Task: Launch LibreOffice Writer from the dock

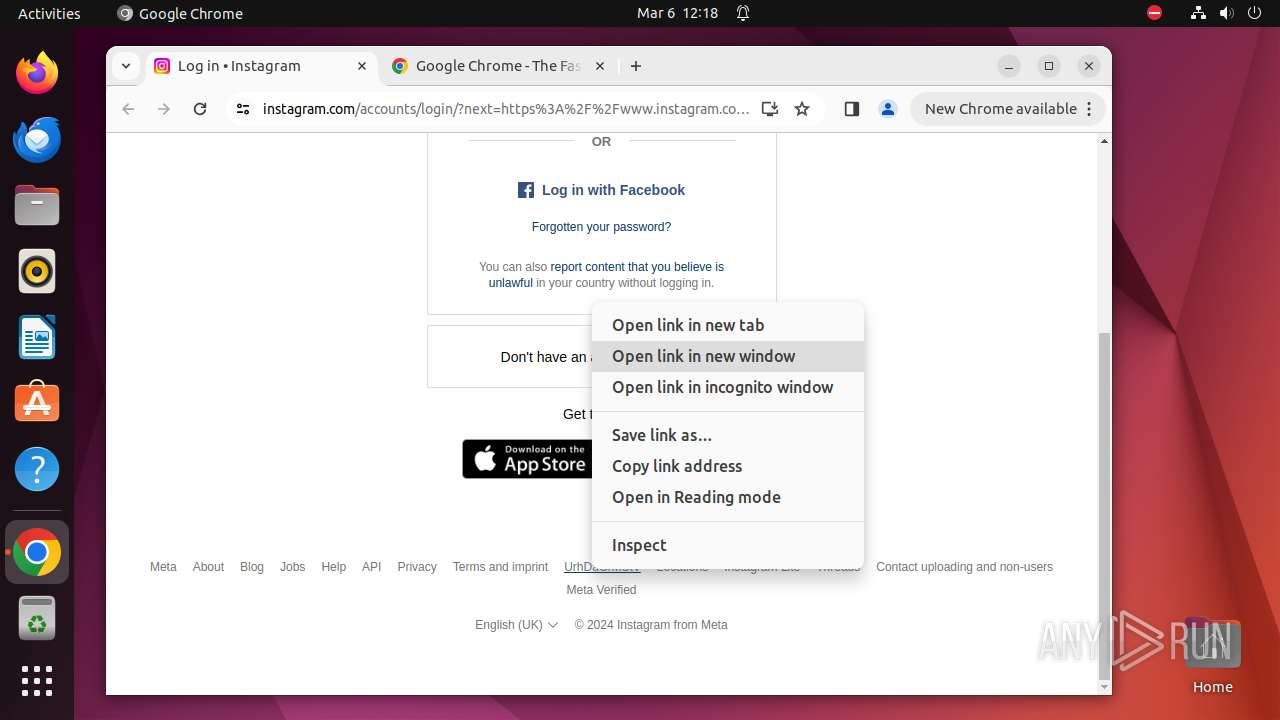Action: click(37, 337)
